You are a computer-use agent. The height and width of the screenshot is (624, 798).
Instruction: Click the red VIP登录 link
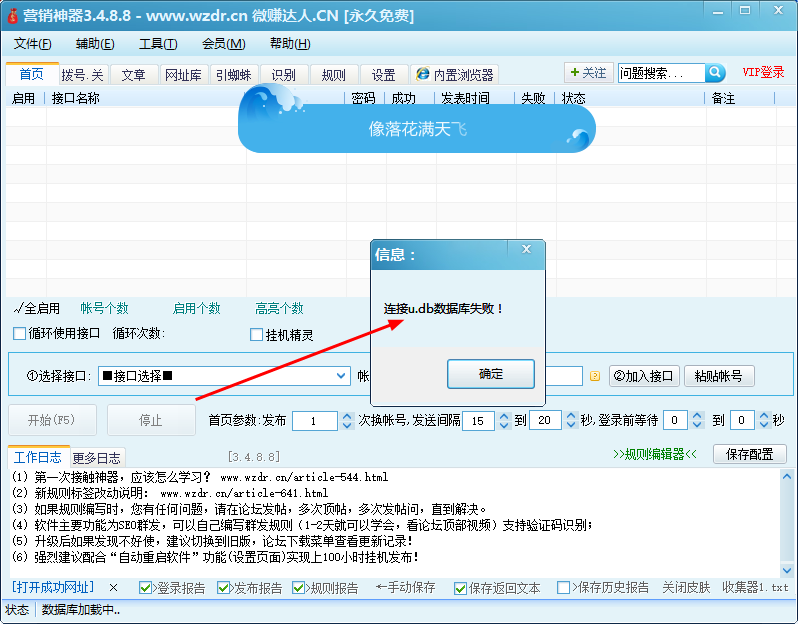[x=763, y=72]
